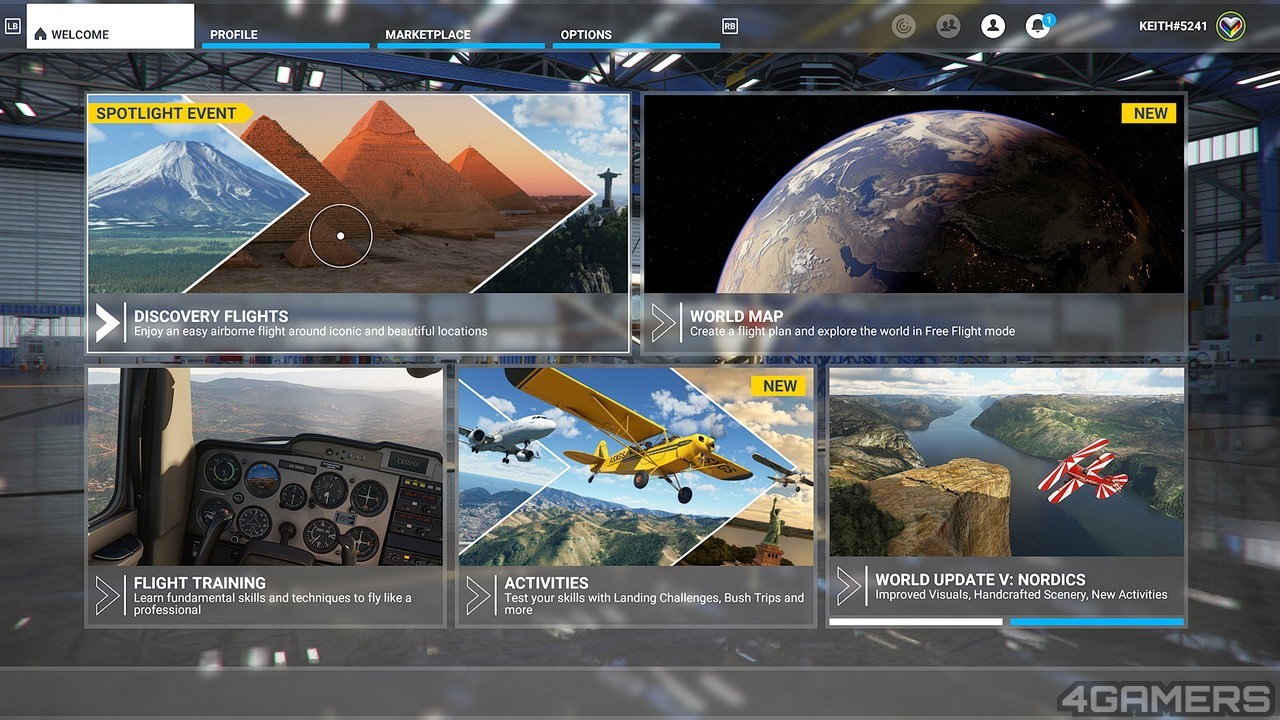Switch to the Profile tab
Image resolution: width=1280 pixels, height=720 pixels.
tap(285, 34)
